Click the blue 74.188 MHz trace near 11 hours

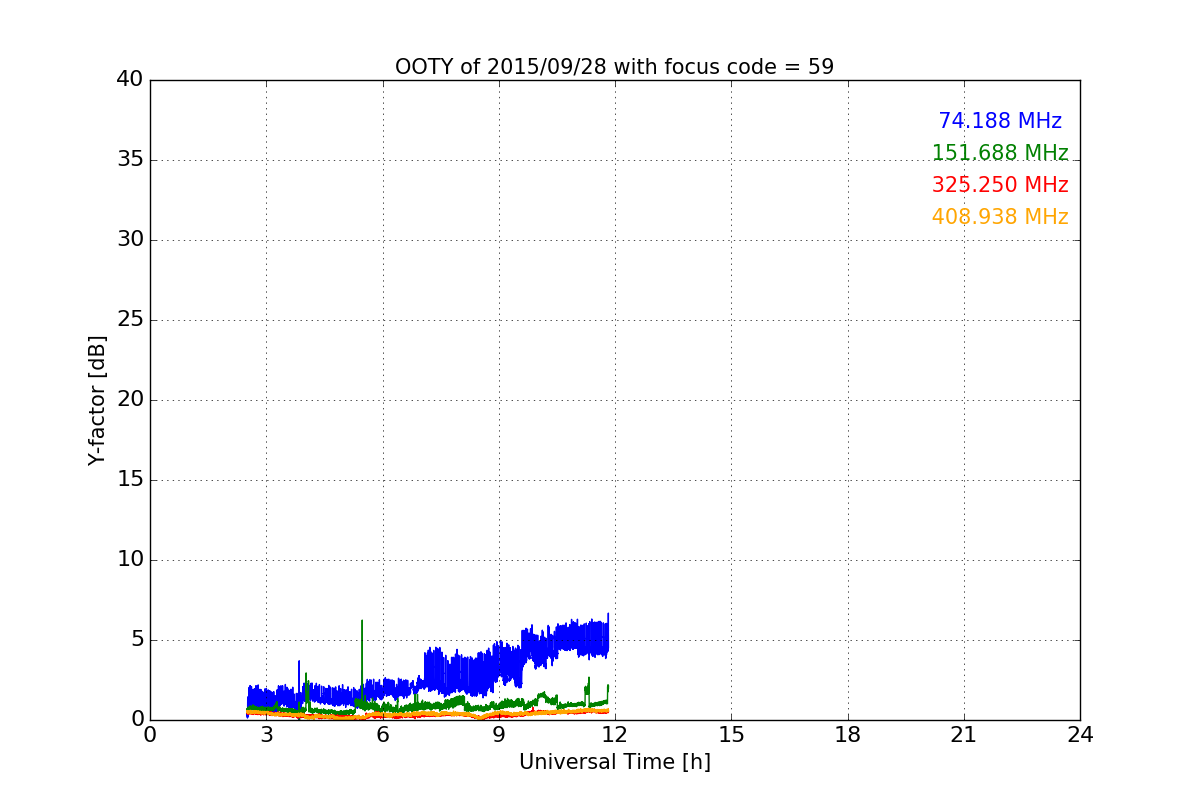(x=577, y=638)
